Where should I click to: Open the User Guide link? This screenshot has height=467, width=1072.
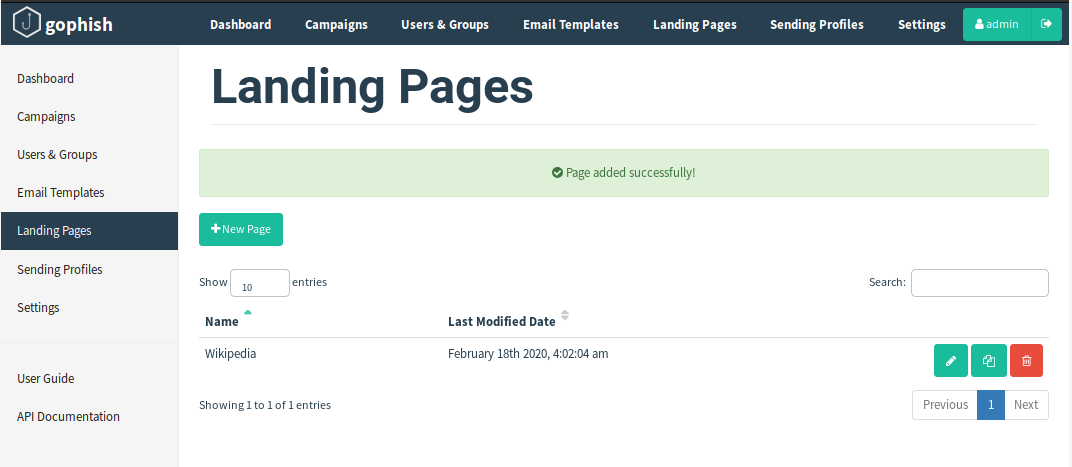(46, 379)
